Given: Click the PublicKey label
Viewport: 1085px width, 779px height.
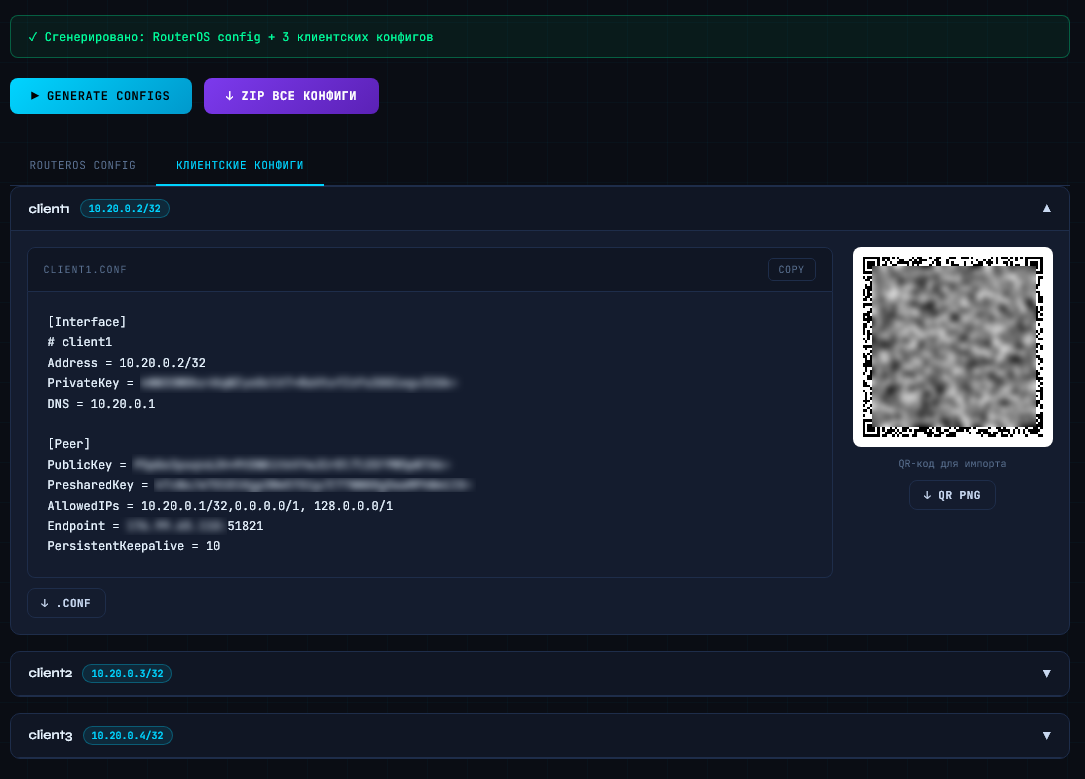Looking at the screenshot, I should coord(80,465).
